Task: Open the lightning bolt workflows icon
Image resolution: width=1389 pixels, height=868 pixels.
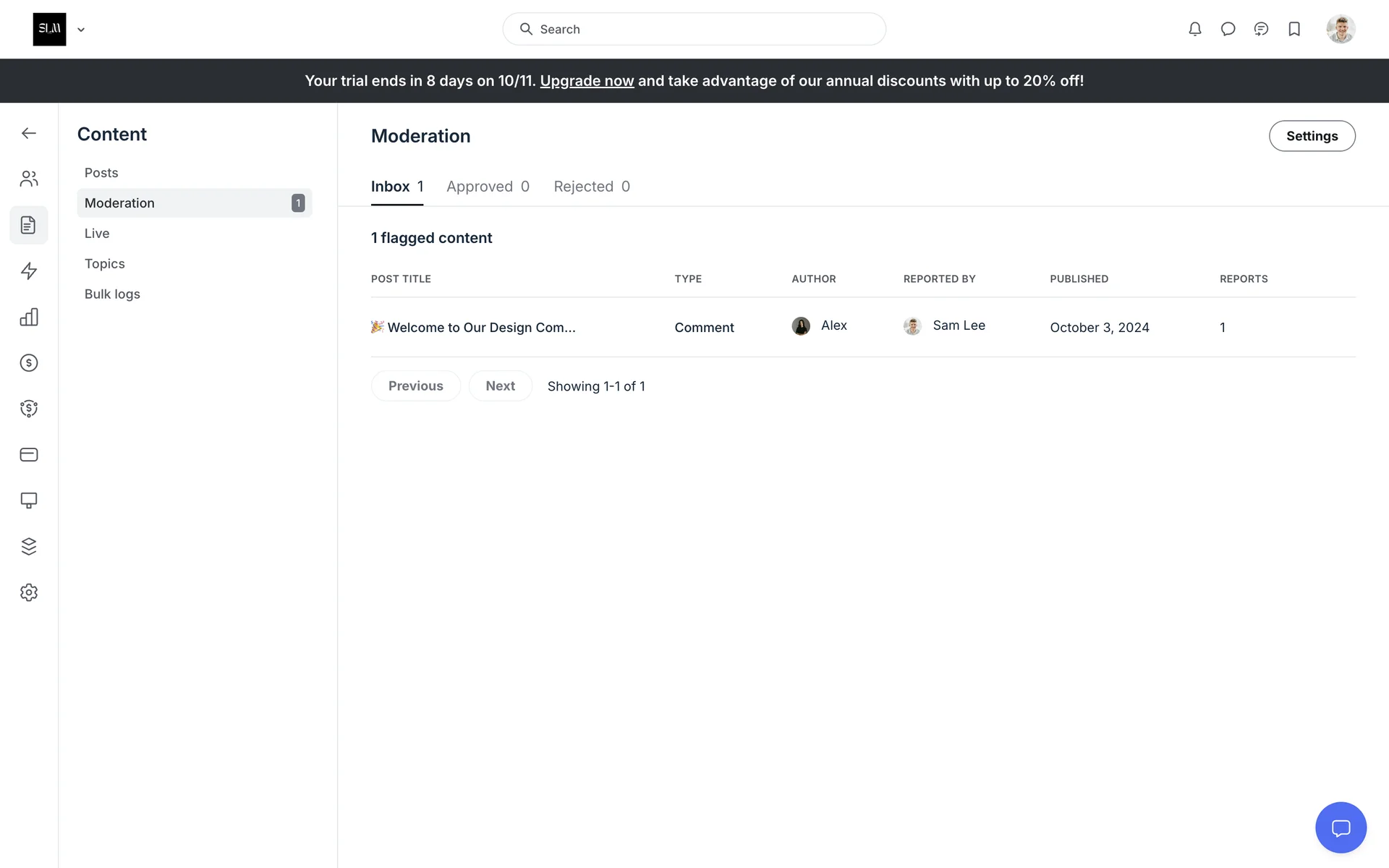Action: coord(29,271)
